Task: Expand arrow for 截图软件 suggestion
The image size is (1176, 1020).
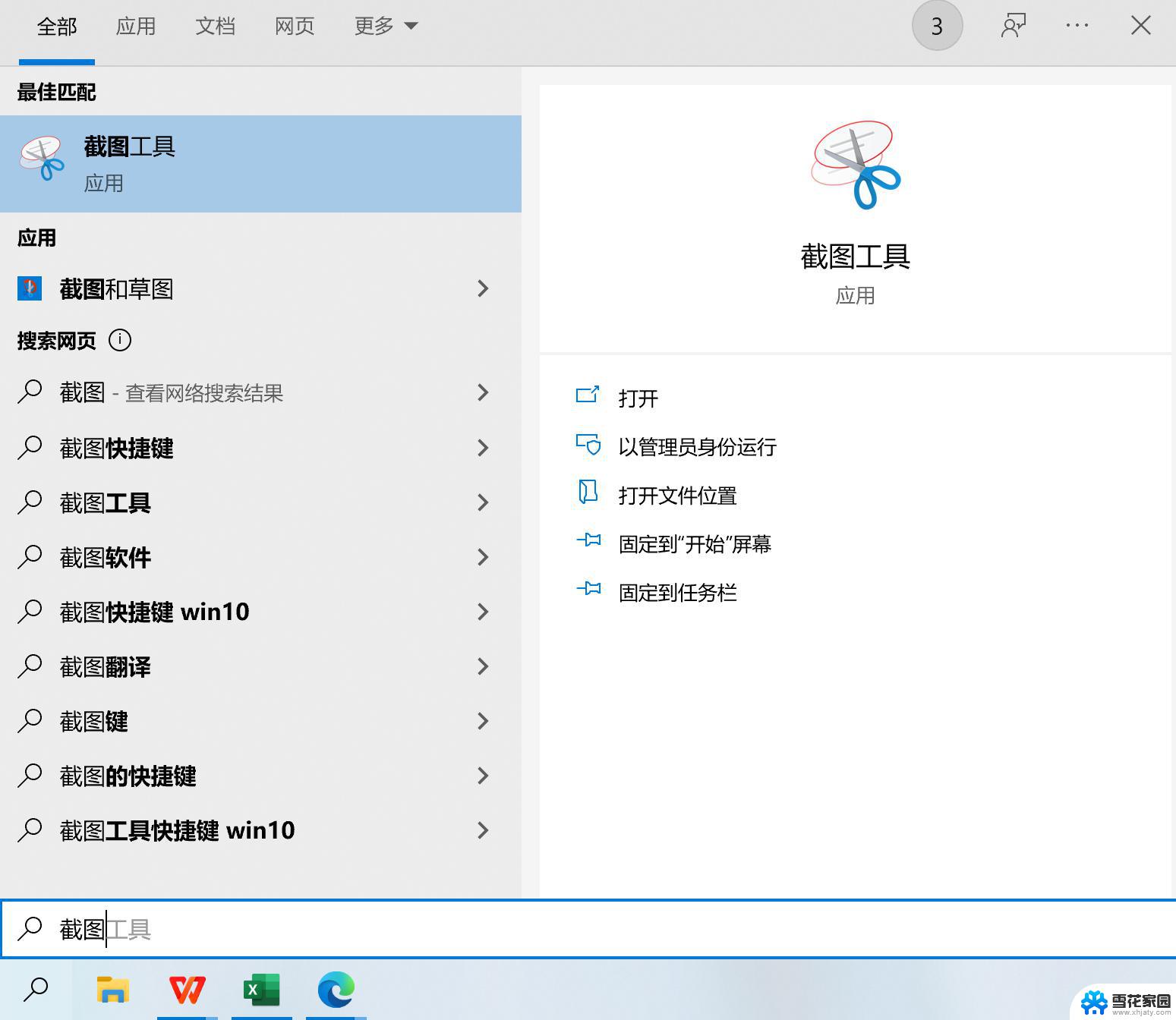Action: (483, 557)
